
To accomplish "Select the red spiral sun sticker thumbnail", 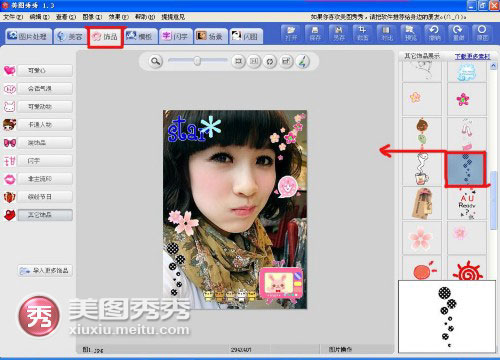I will (x=467, y=269).
